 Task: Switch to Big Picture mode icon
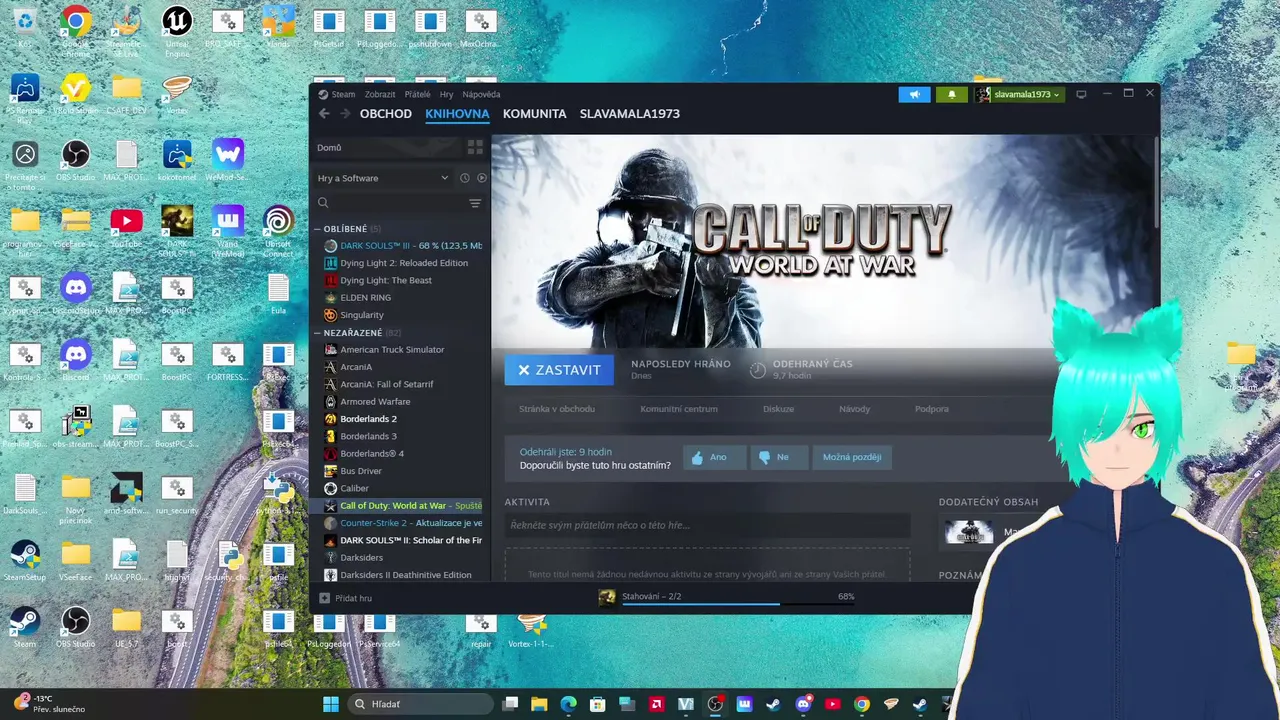(1081, 94)
